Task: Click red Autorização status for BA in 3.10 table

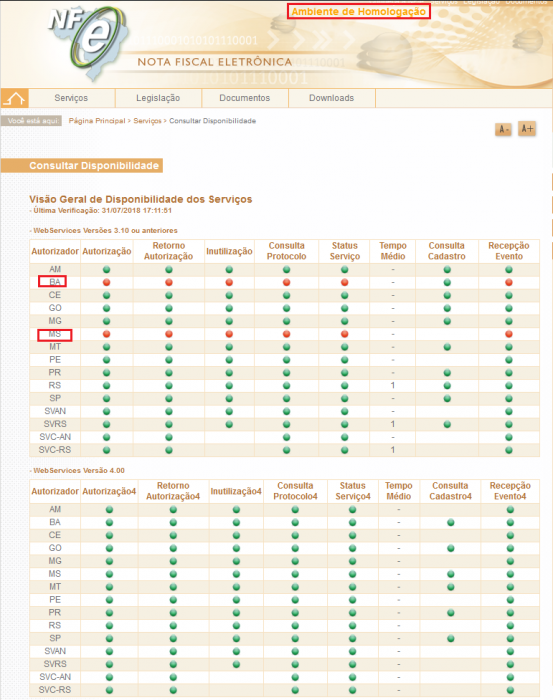Action: tap(106, 283)
